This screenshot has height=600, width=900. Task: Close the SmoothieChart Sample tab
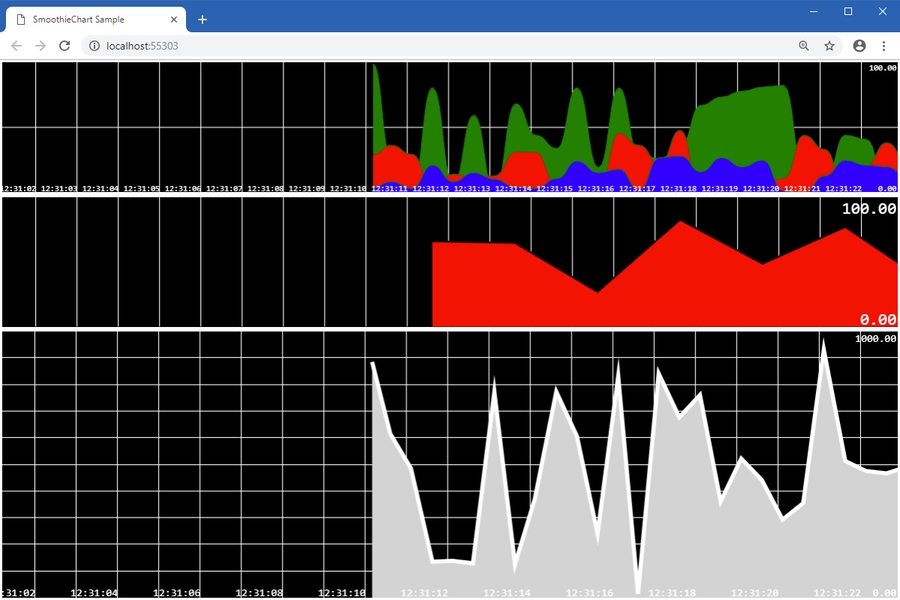coord(174,19)
